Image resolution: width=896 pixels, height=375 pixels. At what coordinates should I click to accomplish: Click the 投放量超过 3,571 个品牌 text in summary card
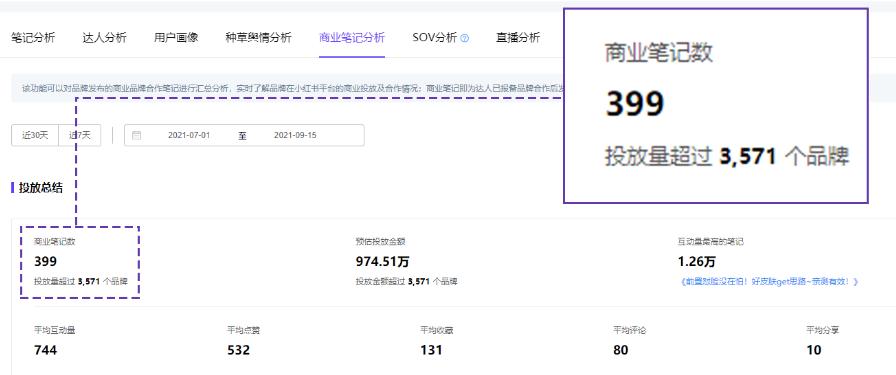click(x=81, y=281)
